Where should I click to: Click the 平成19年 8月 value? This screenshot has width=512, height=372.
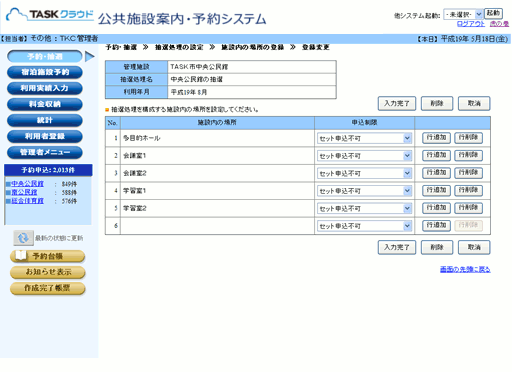point(189,92)
